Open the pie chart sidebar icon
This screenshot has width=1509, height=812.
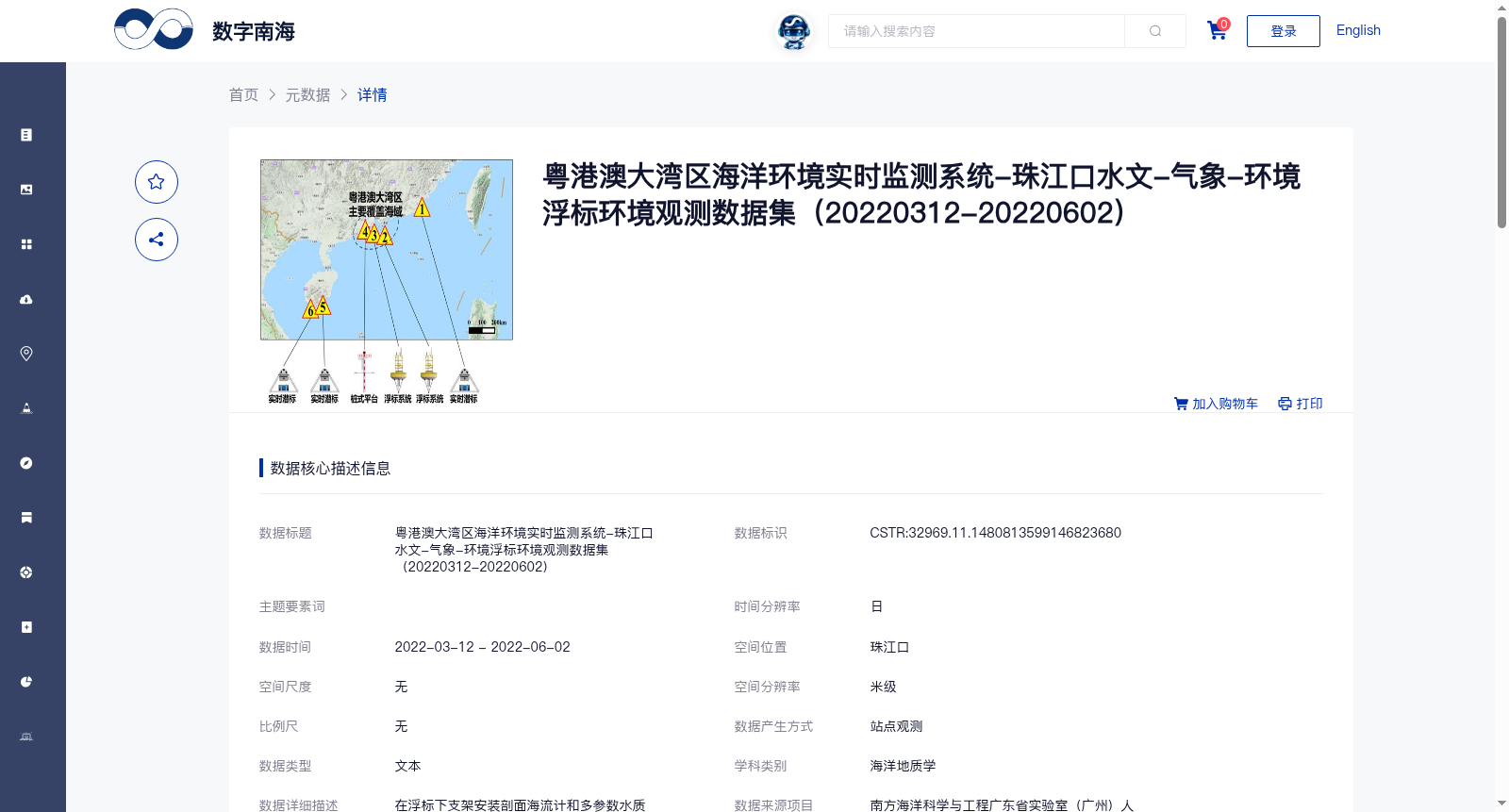26,682
